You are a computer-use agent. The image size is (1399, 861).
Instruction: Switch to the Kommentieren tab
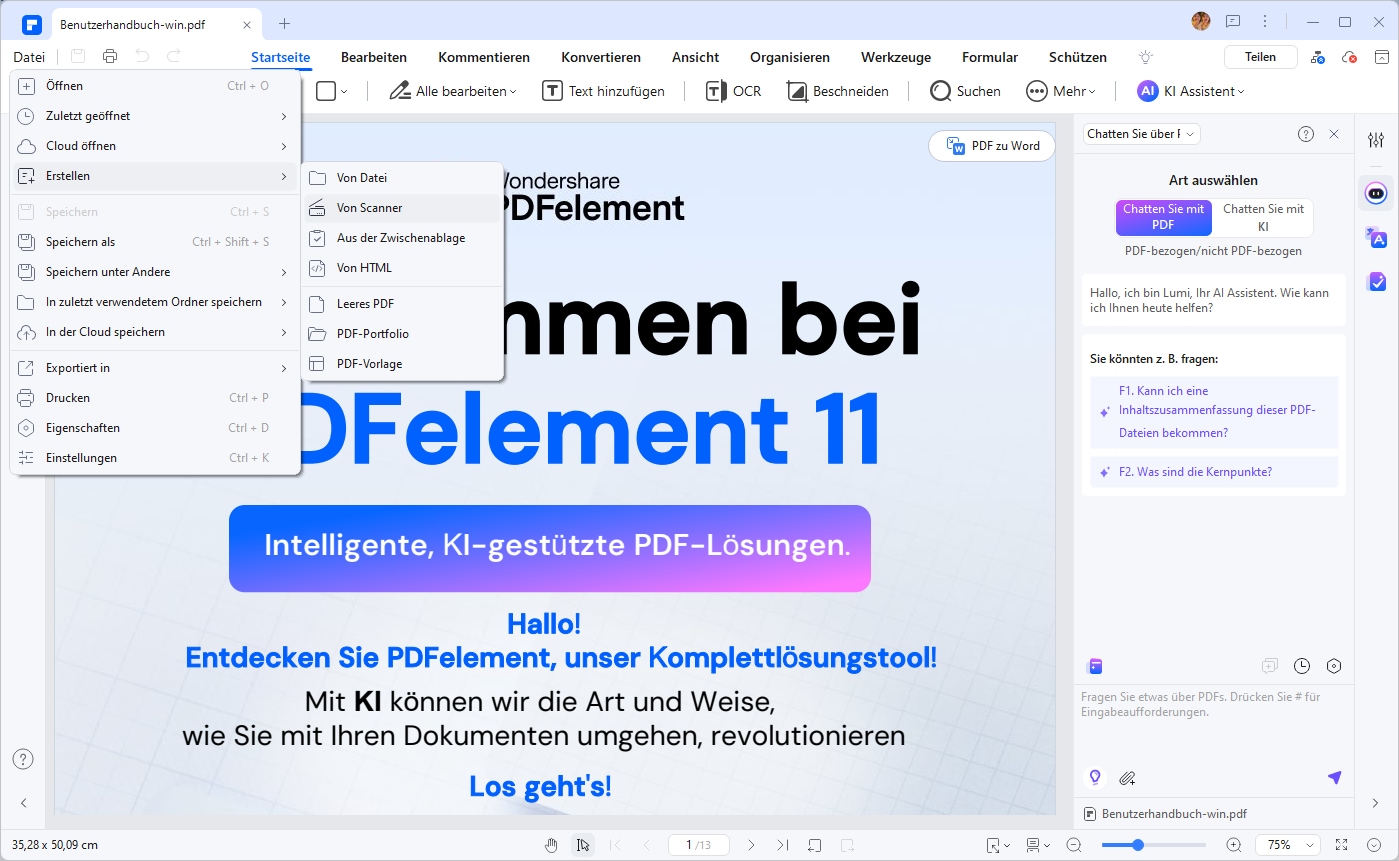coord(484,57)
